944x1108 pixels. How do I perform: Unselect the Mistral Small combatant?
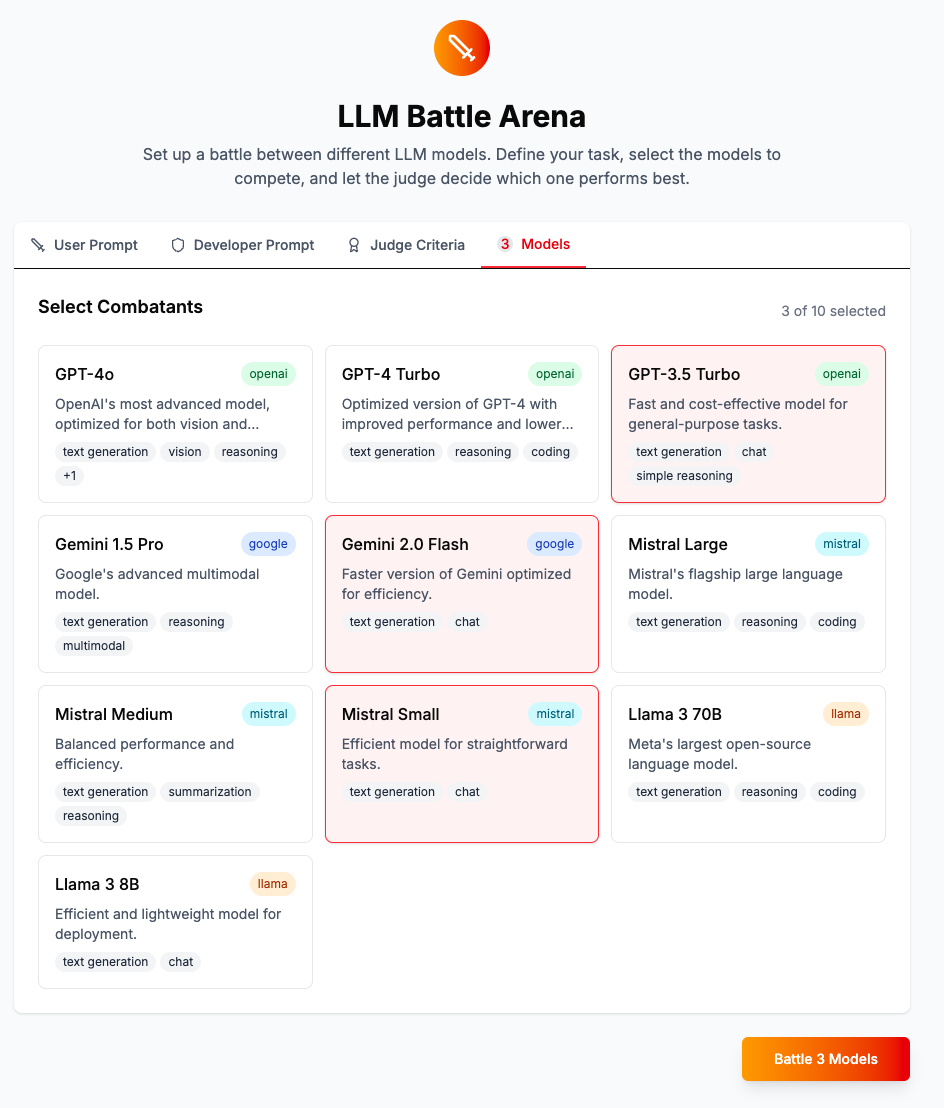coord(461,763)
